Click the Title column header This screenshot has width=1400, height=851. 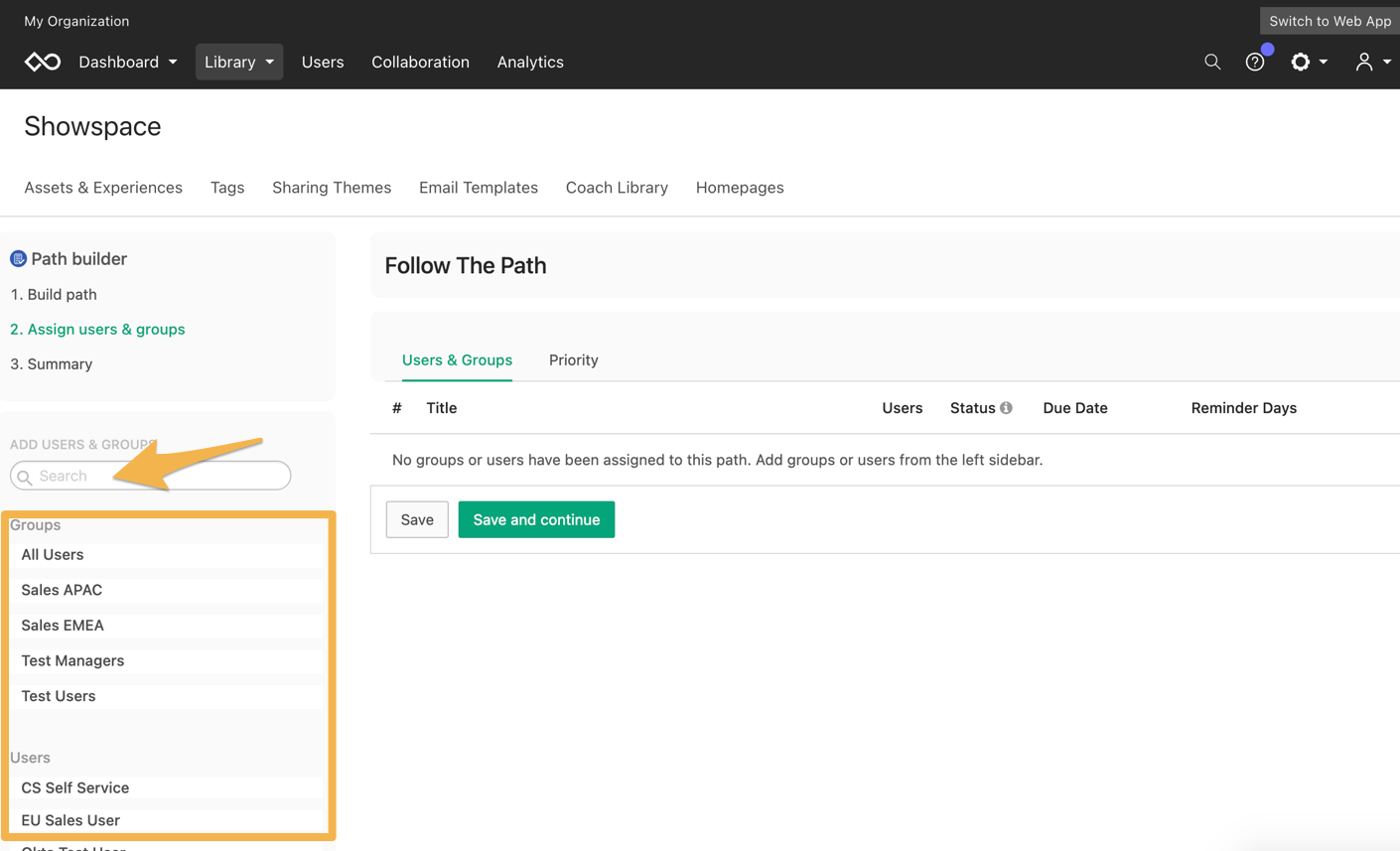tap(442, 408)
